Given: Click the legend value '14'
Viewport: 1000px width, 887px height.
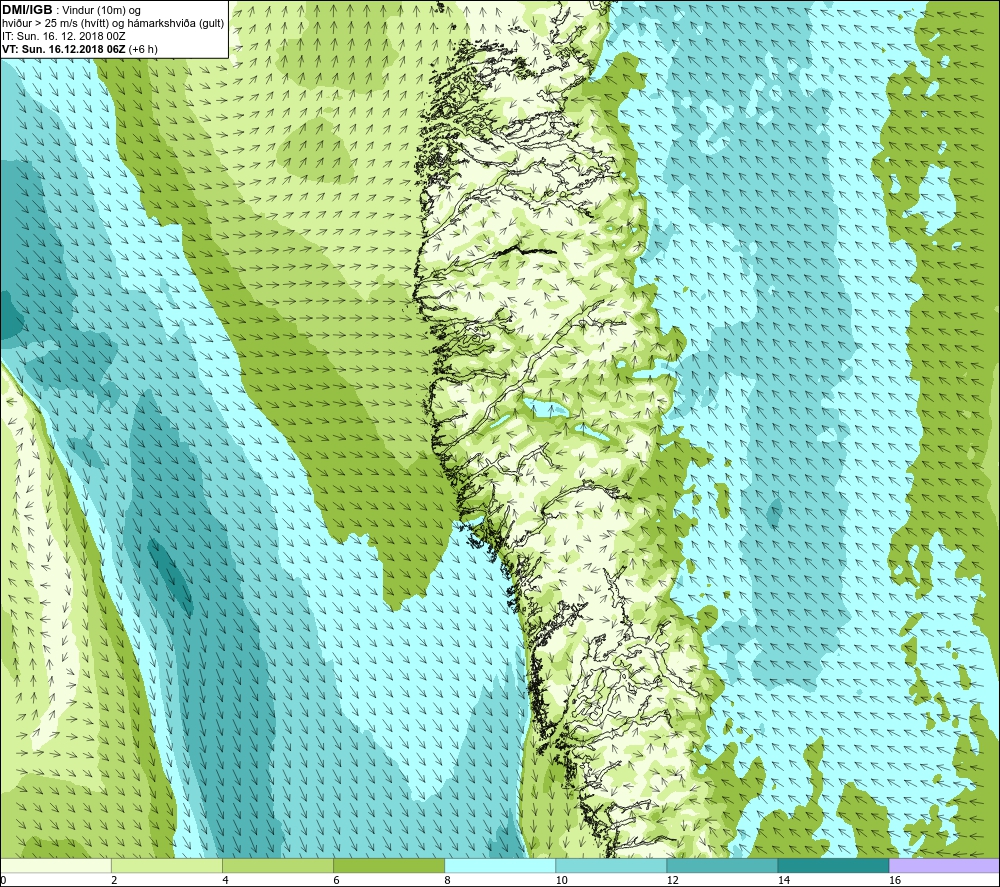Looking at the screenshot, I should pos(783,881).
